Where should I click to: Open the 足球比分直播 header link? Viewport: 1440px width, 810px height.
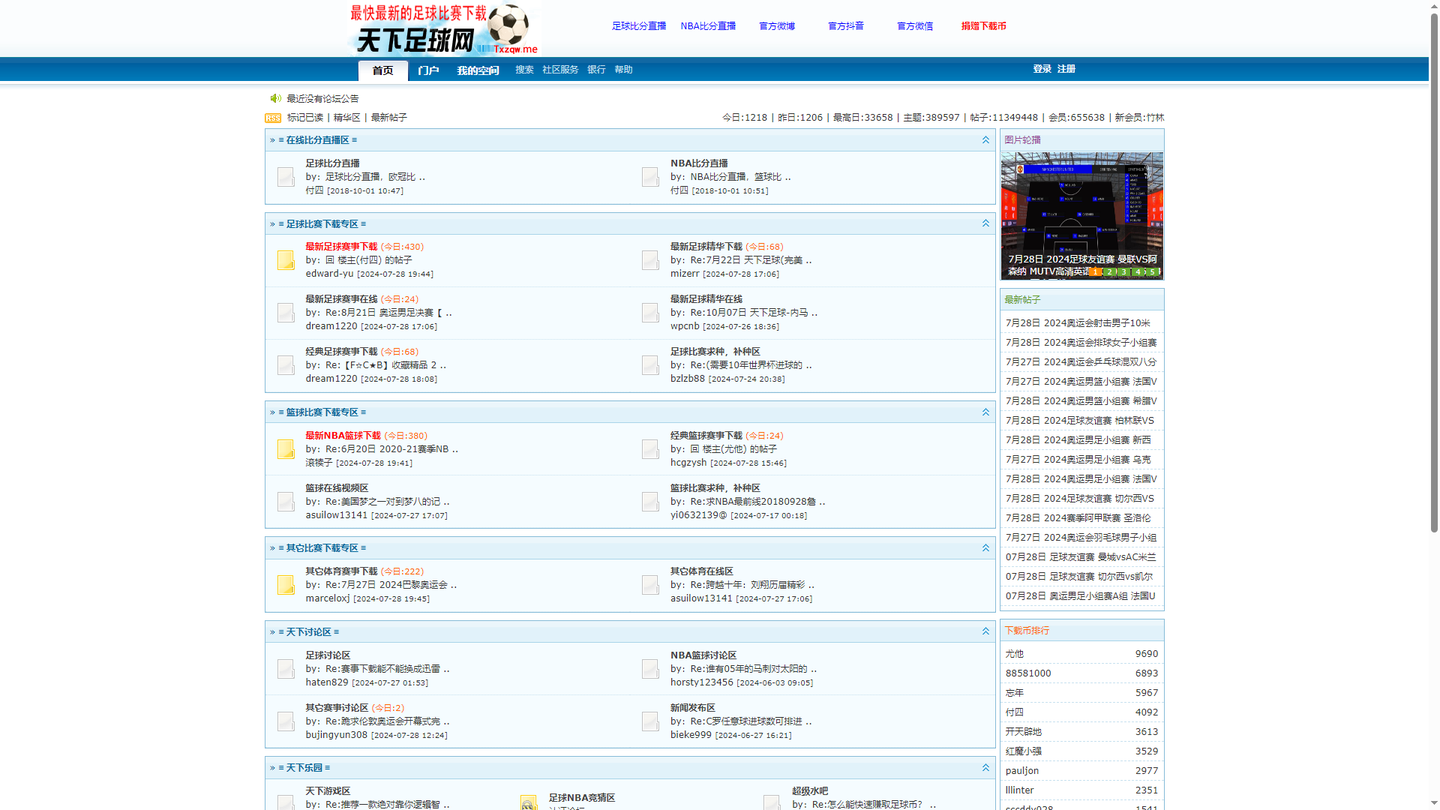click(639, 26)
